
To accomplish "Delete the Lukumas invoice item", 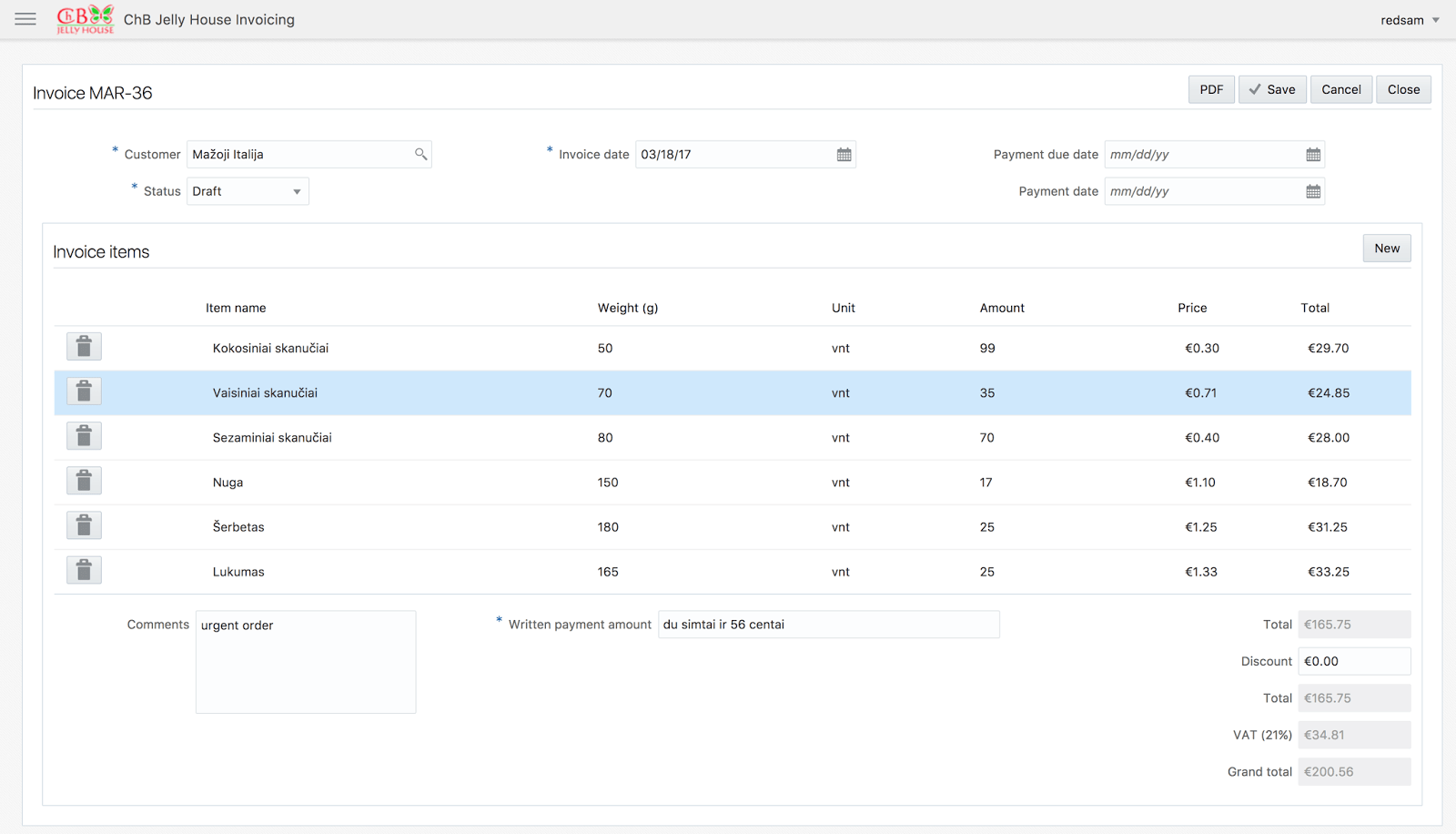I will 84,570.
